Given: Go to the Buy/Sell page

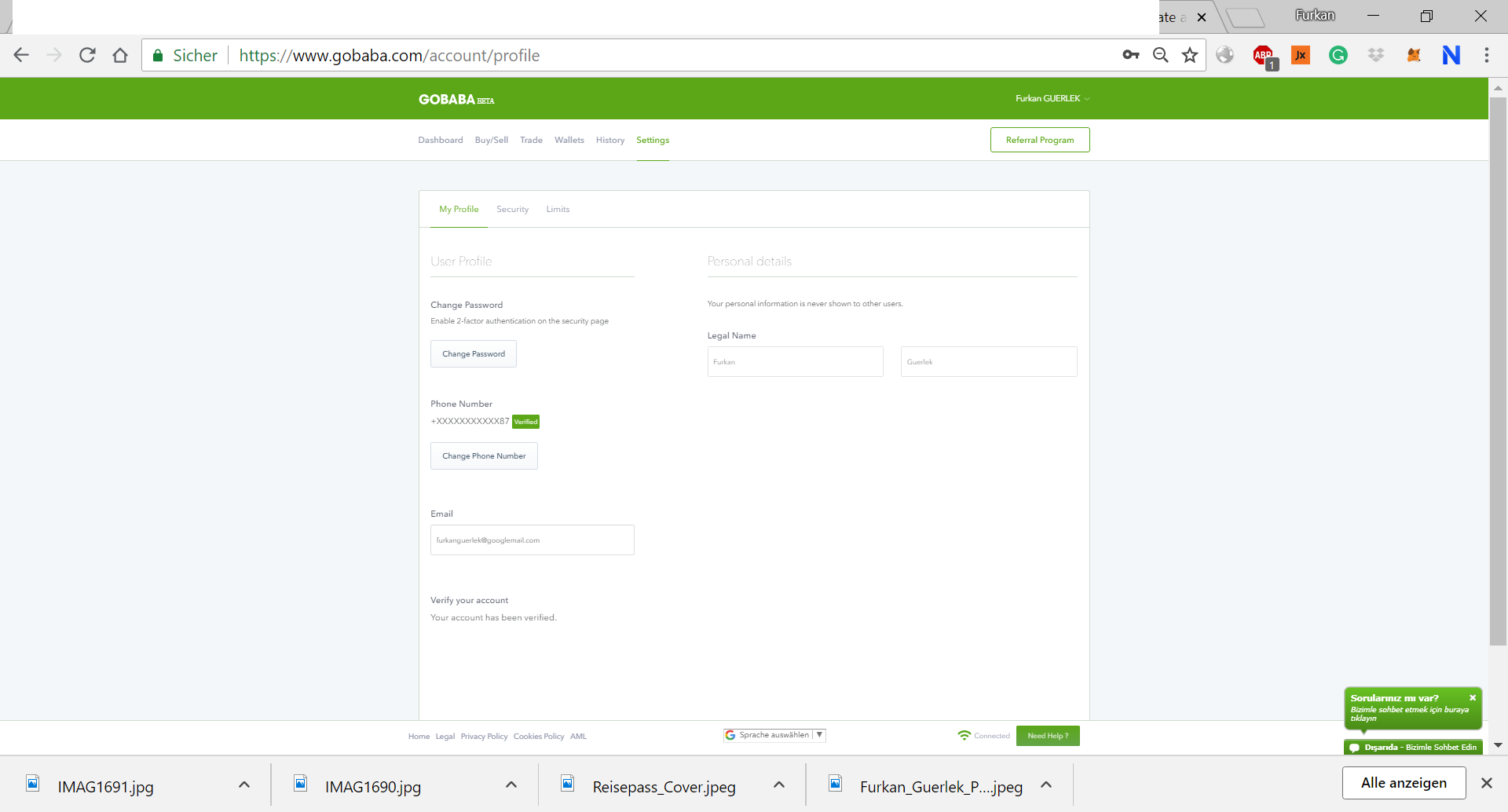Looking at the screenshot, I should coord(492,140).
